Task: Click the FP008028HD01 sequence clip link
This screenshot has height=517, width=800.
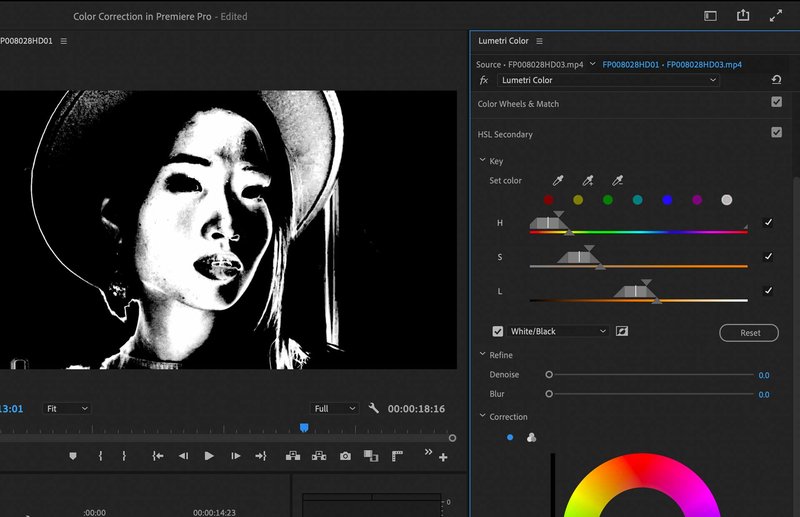Action: tap(631, 65)
